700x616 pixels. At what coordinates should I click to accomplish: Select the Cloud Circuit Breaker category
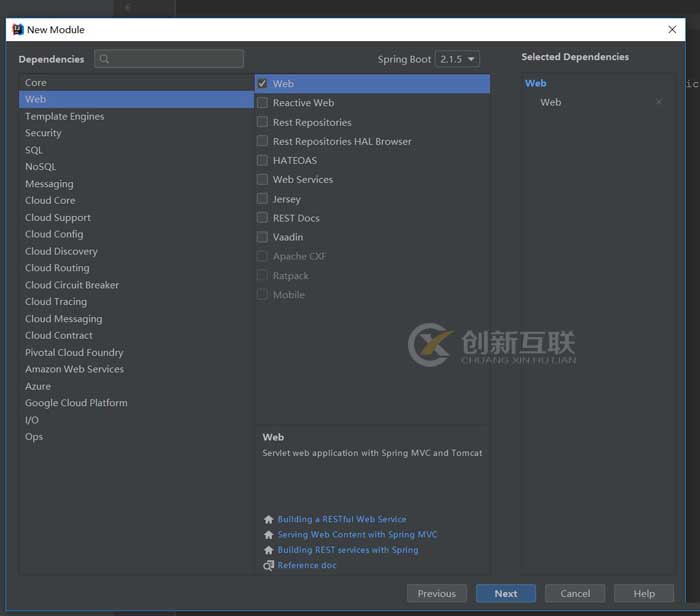(136, 285)
